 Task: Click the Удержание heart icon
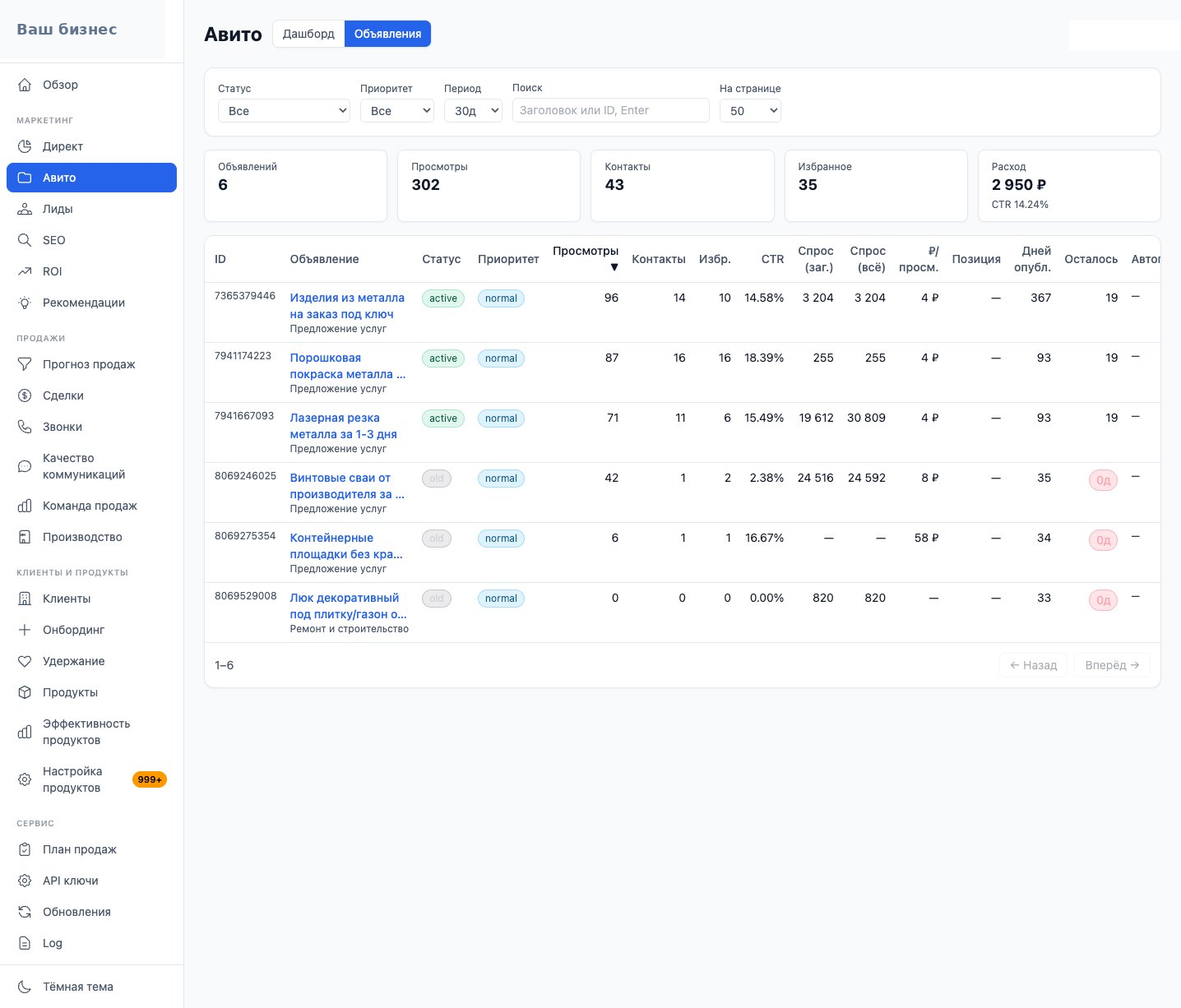(25, 661)
